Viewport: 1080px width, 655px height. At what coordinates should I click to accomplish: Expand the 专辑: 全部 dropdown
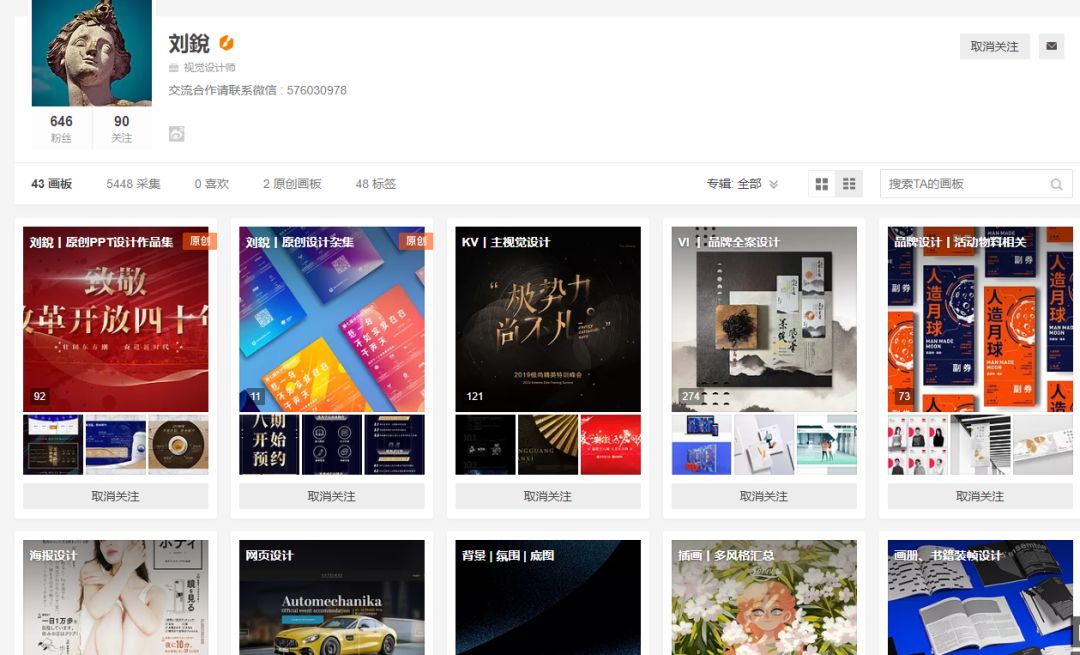click(x=742, y=184)
